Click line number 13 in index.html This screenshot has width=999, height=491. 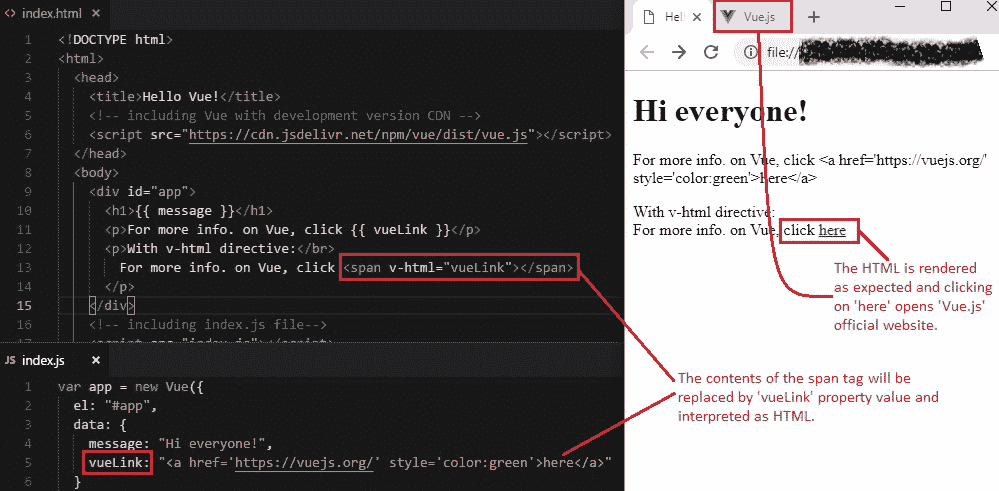25,267
